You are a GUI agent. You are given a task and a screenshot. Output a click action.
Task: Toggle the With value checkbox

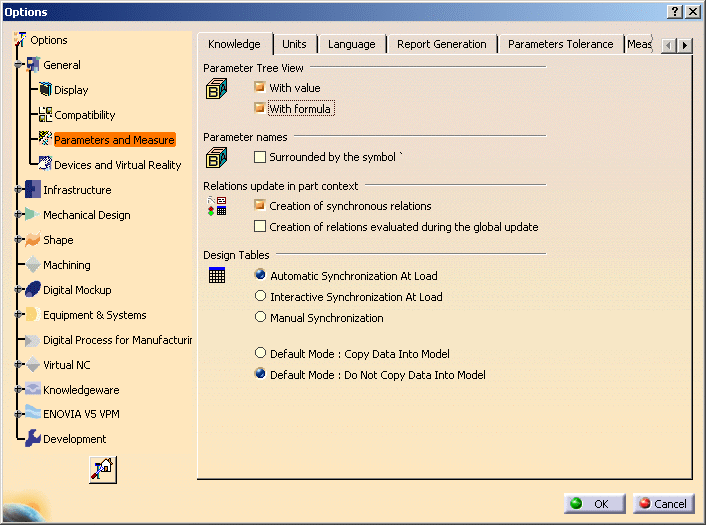[x=260, y=88]
